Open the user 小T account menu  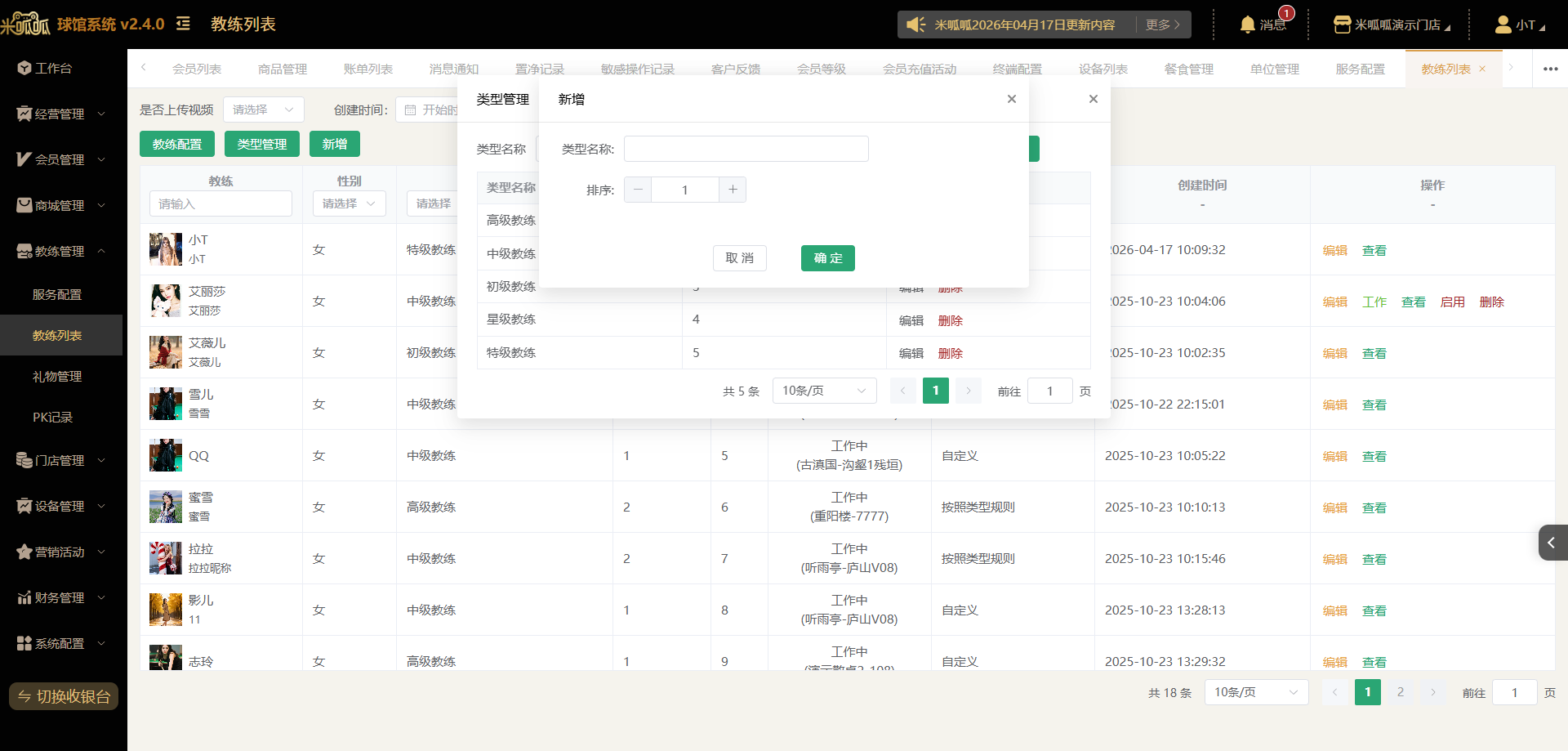pos(1520,25)
